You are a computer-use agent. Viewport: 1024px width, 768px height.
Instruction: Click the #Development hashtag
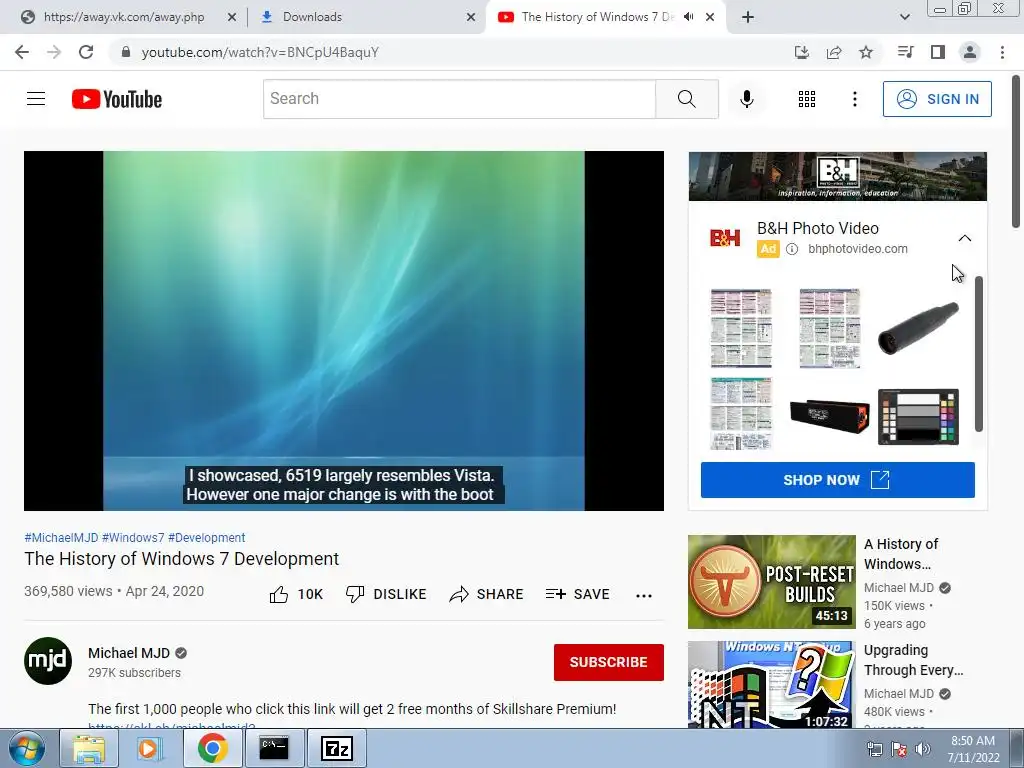206,537
